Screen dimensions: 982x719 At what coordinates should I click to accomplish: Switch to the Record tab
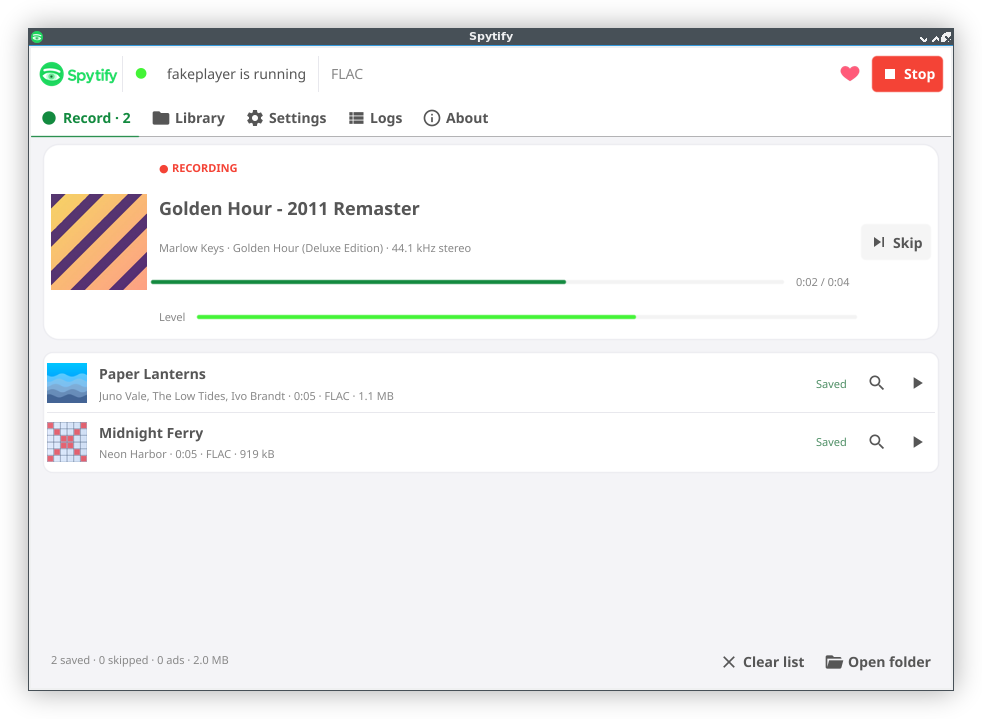pos(86,118)
